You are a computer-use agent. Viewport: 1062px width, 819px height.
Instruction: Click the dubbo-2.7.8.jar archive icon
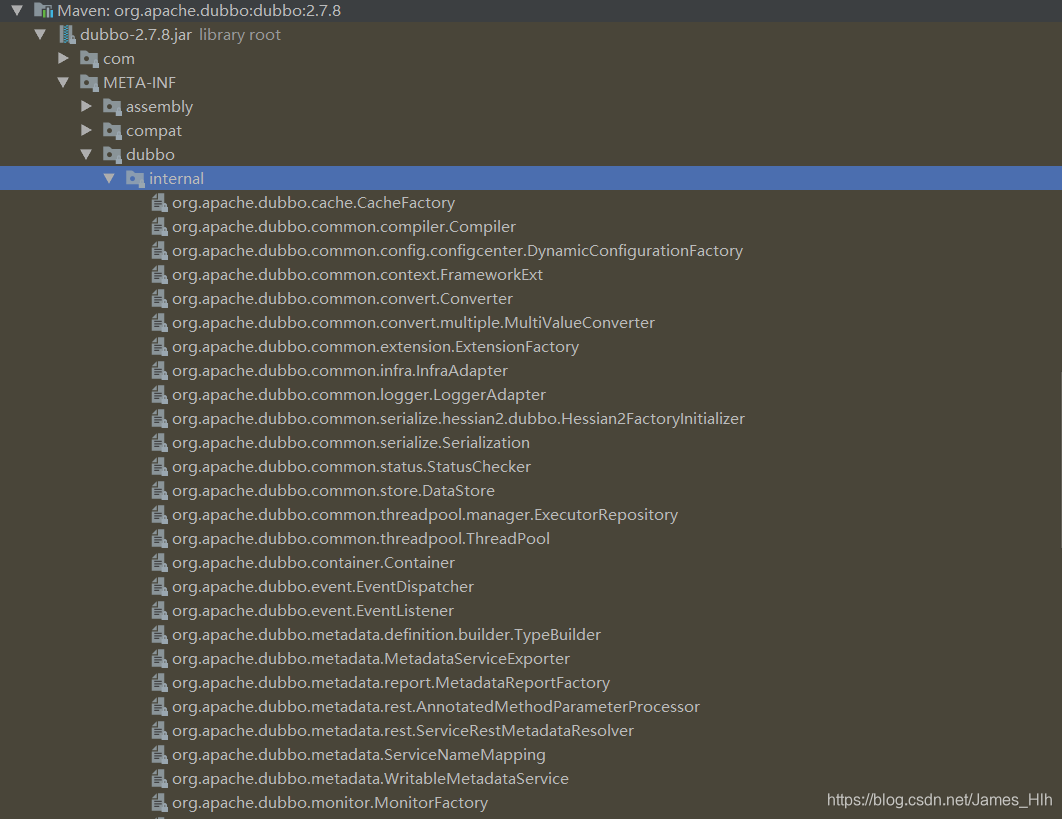tap(66, 34)
